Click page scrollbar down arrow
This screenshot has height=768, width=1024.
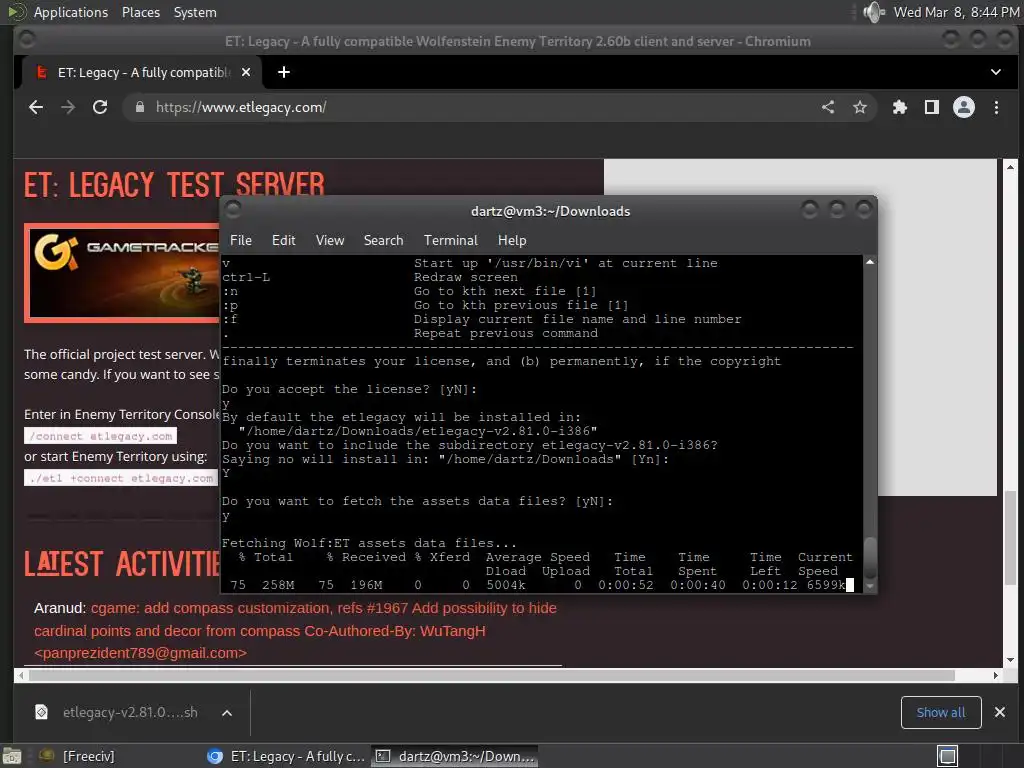(x=1010, y=660)
